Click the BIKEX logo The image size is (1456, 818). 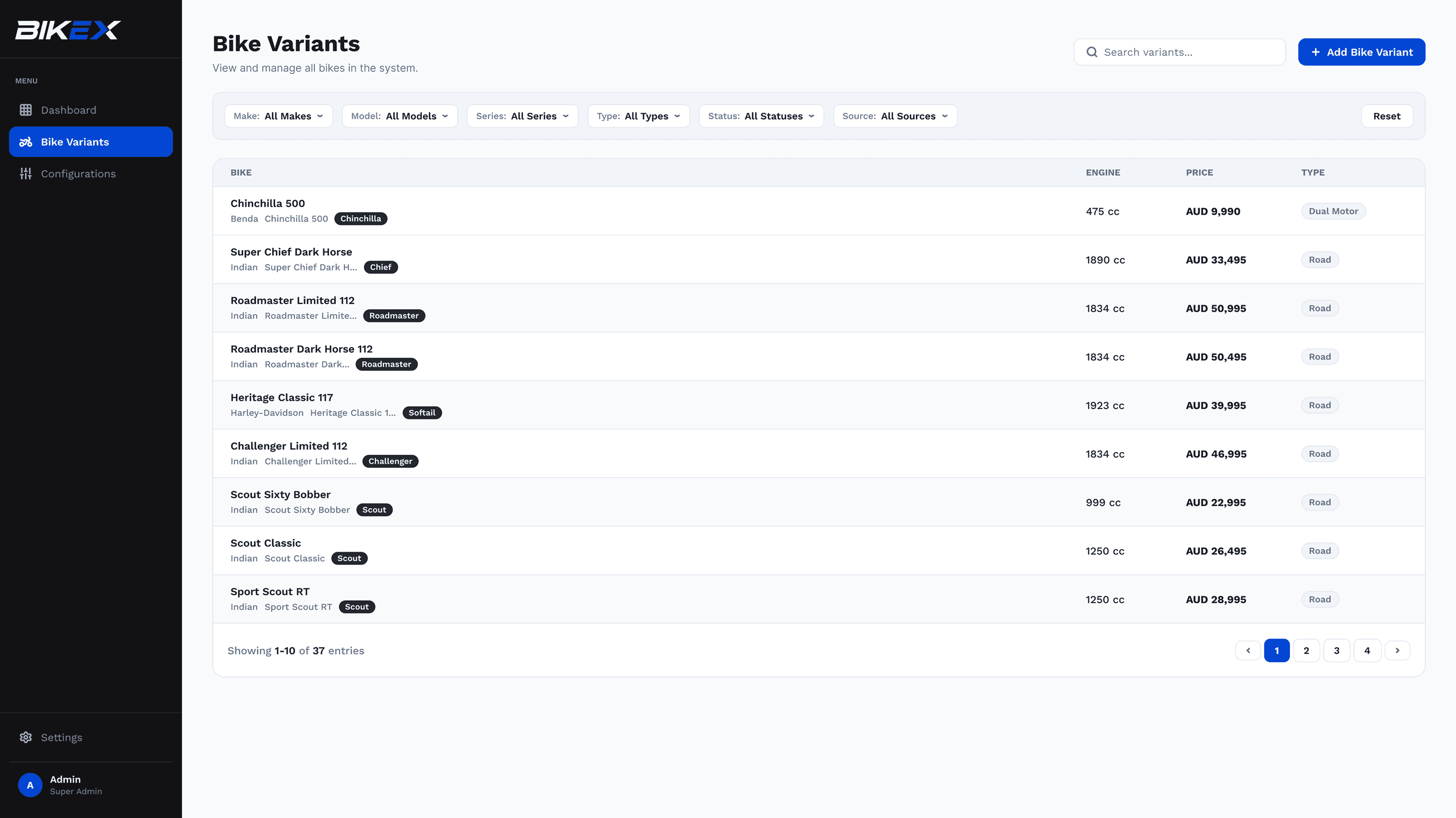click(x=68, y=30)
